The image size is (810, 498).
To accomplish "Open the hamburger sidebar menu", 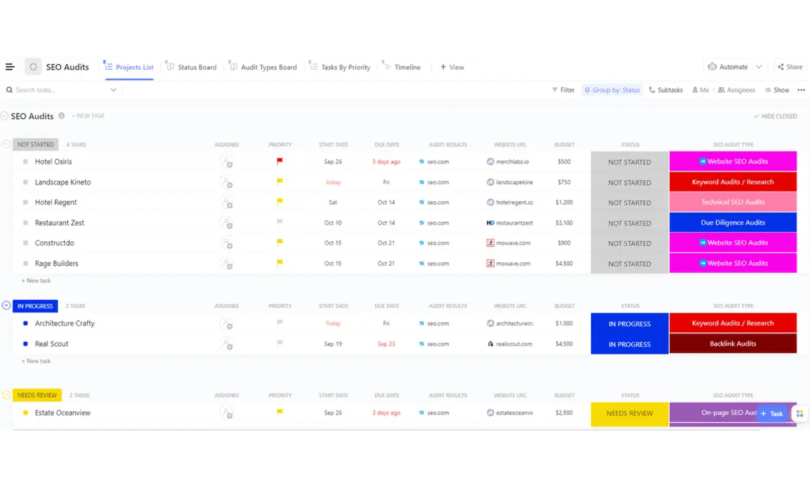I will [x=10, y=67].
